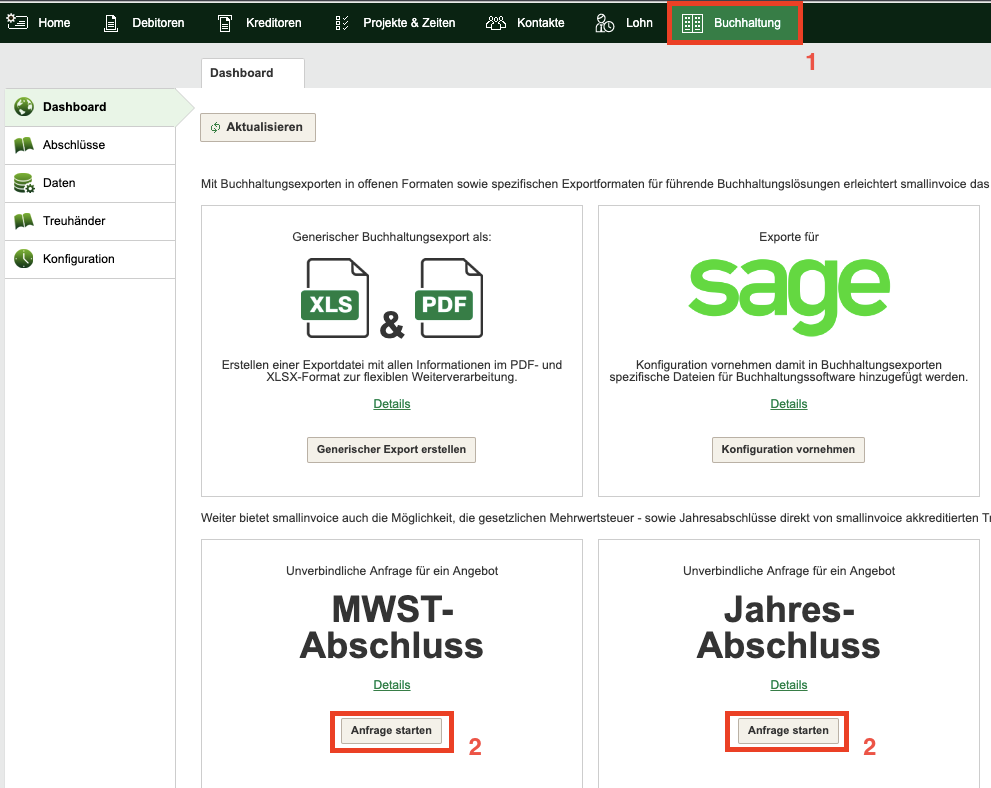
Task: Click the sage 'Konfiguration vornehmen damit' description text
Action: 789,371
